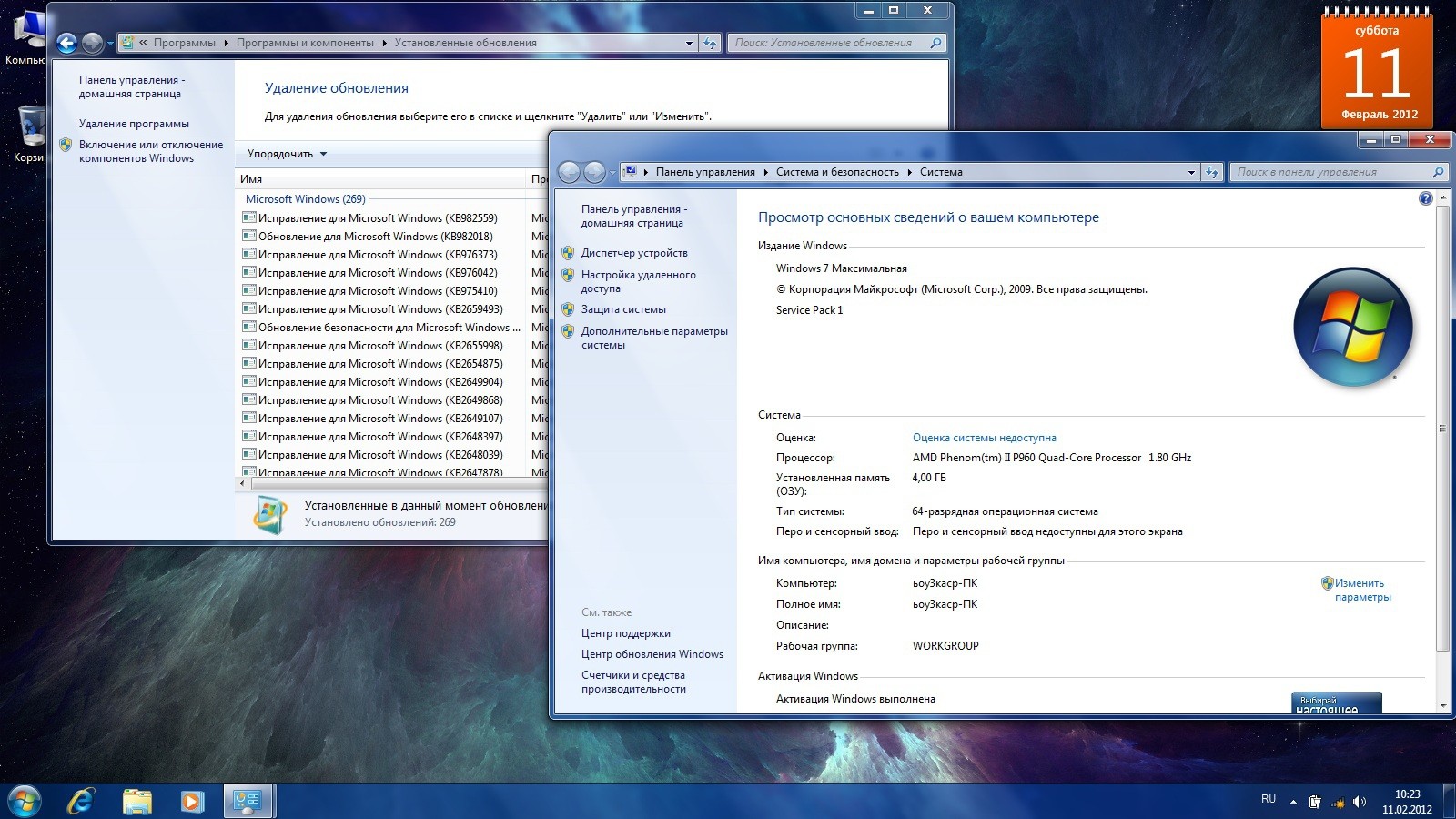1456x819 pixels.
Task: Launch Windows Media Player from taskbar
Action: (x=191, y=801)
